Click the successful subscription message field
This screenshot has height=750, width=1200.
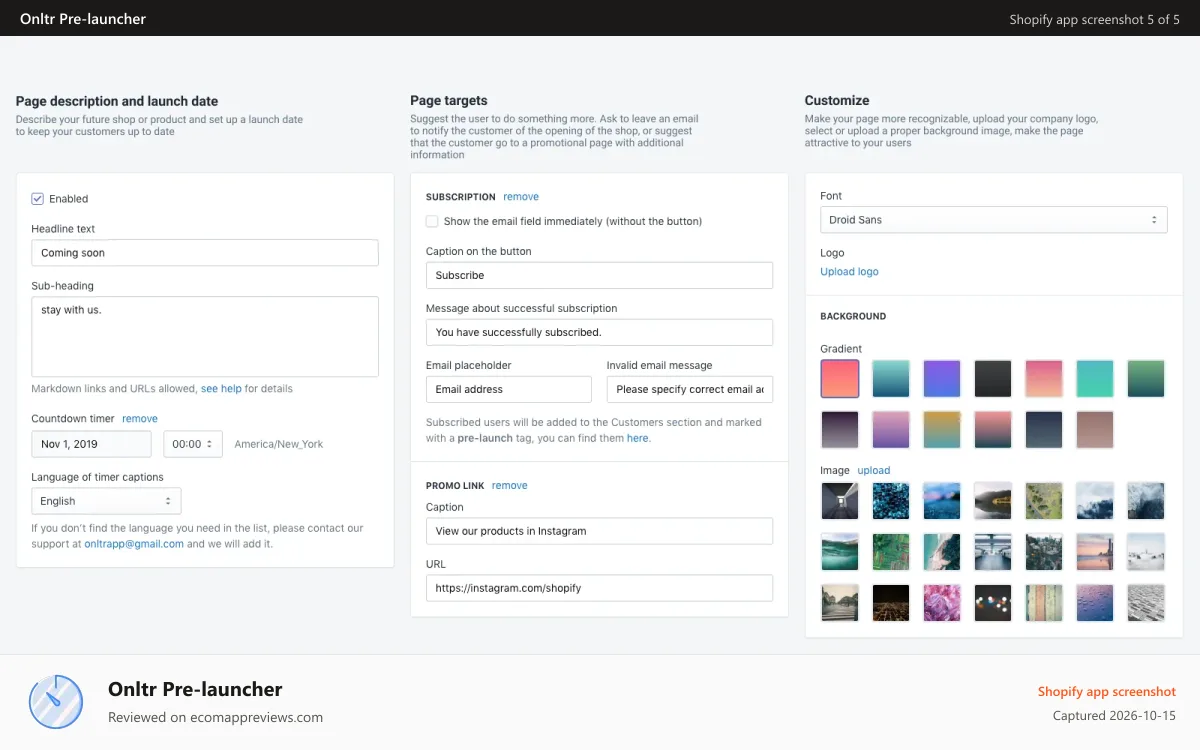(x=599, y=332)
